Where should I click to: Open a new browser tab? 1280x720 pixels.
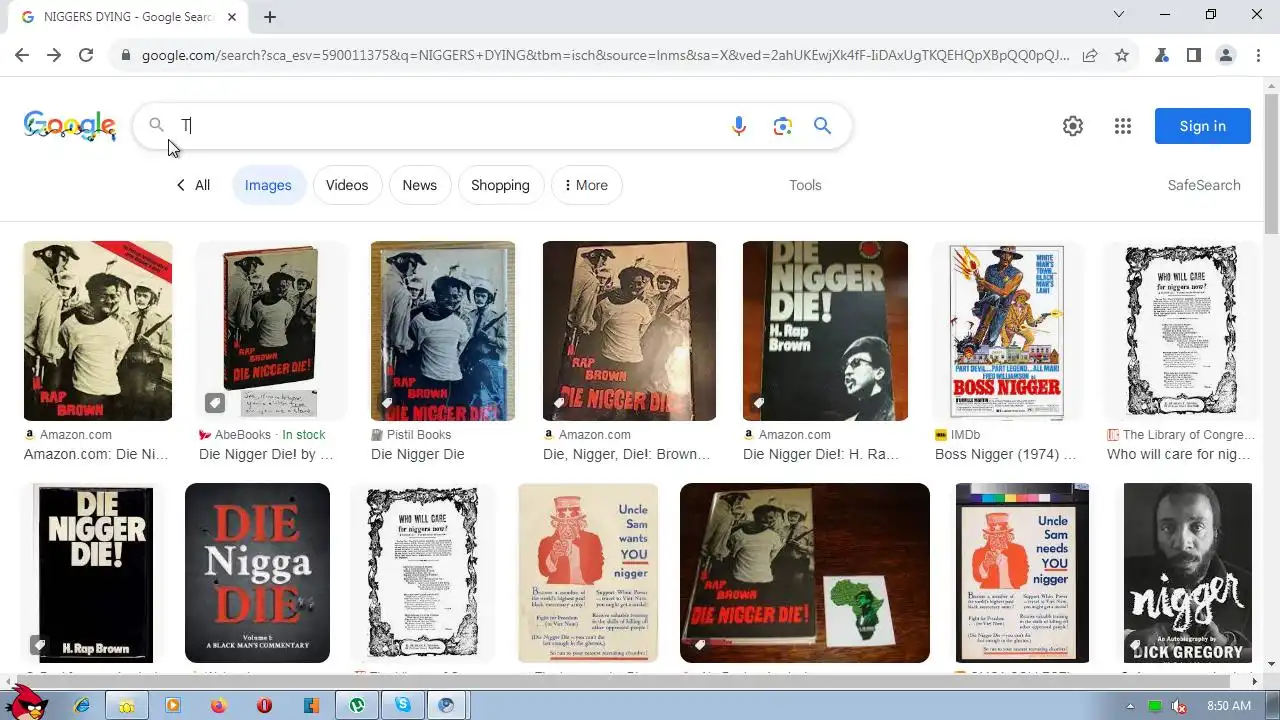pyautogui.click(x=270, y=16)
